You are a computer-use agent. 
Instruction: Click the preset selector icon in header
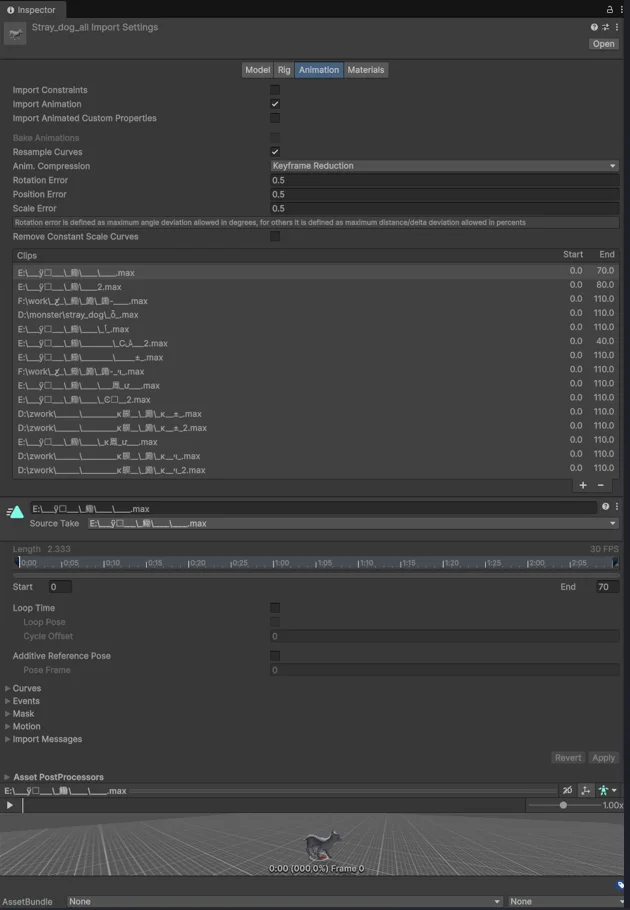click(605, 27)
